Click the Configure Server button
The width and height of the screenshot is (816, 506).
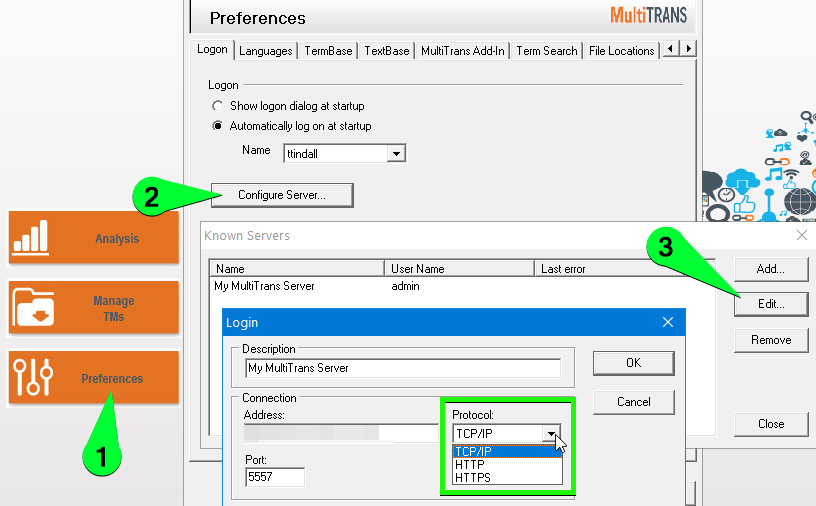[282, 195]
